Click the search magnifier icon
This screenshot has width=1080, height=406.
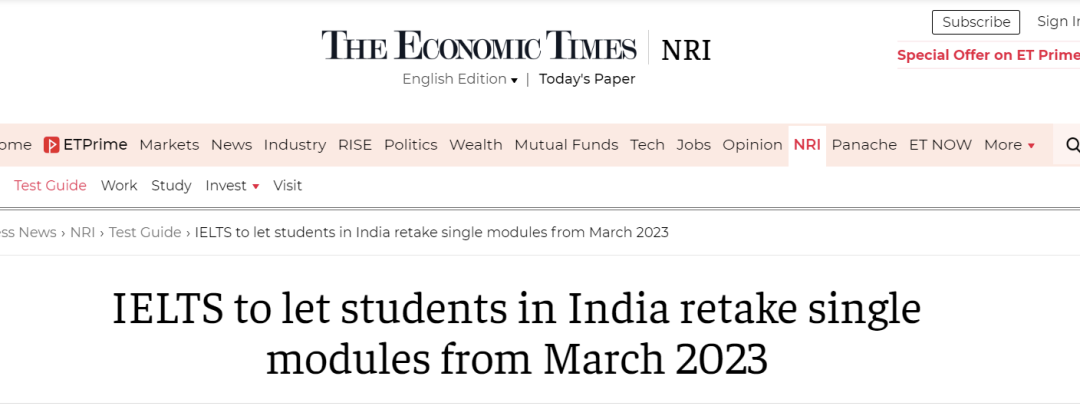pos(1072,145)
